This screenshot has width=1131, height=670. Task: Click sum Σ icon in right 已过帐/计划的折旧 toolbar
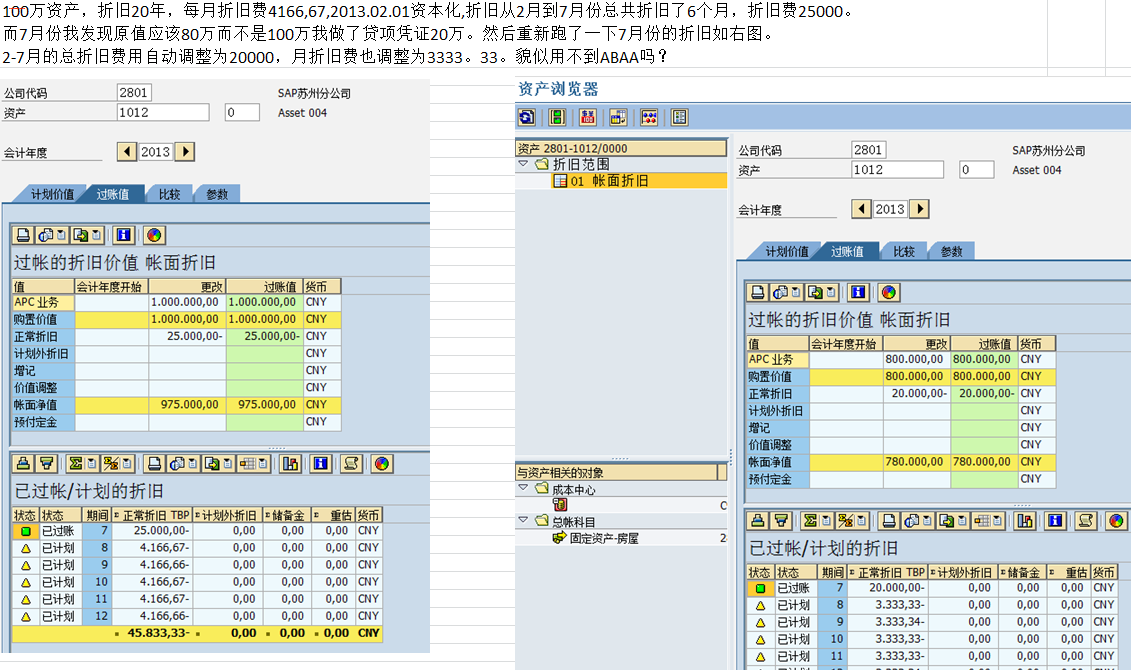click(810, 521)
